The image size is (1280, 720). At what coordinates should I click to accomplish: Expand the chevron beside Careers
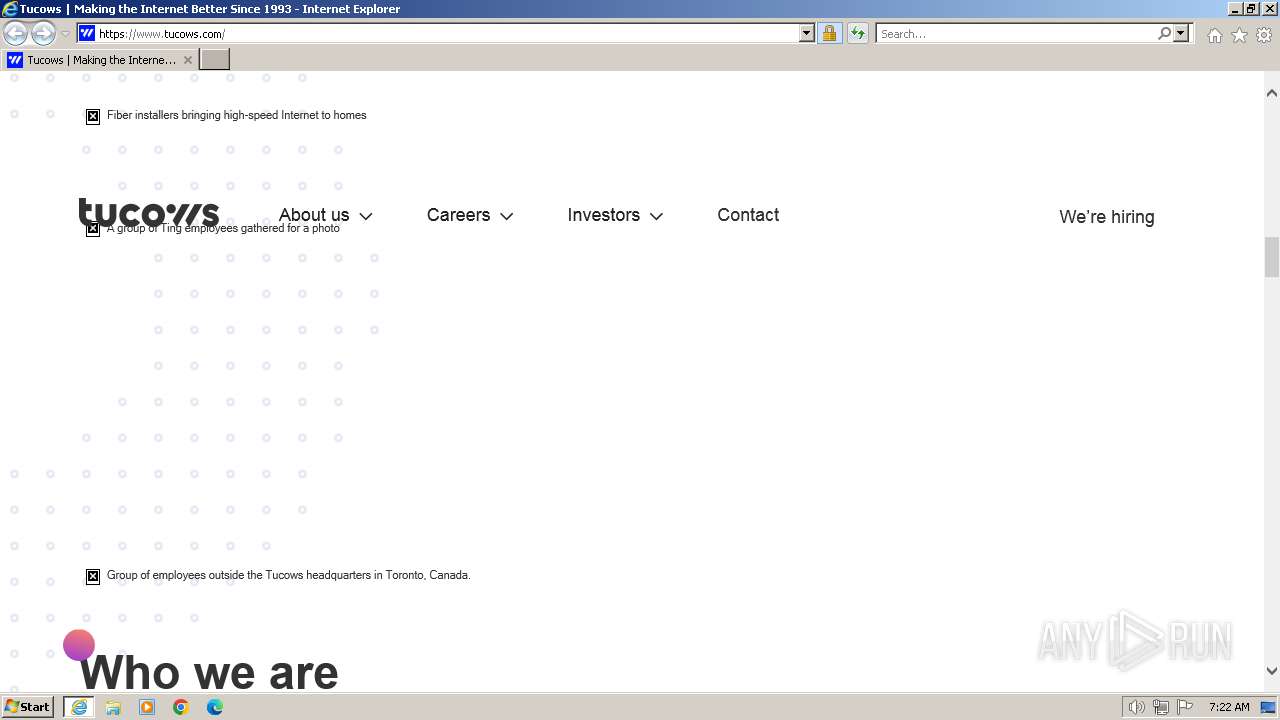click(x=507, y=216)
